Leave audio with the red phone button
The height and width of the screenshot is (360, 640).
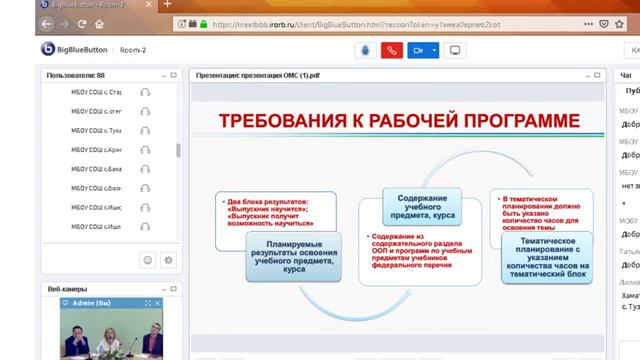(x=392, y=50)
